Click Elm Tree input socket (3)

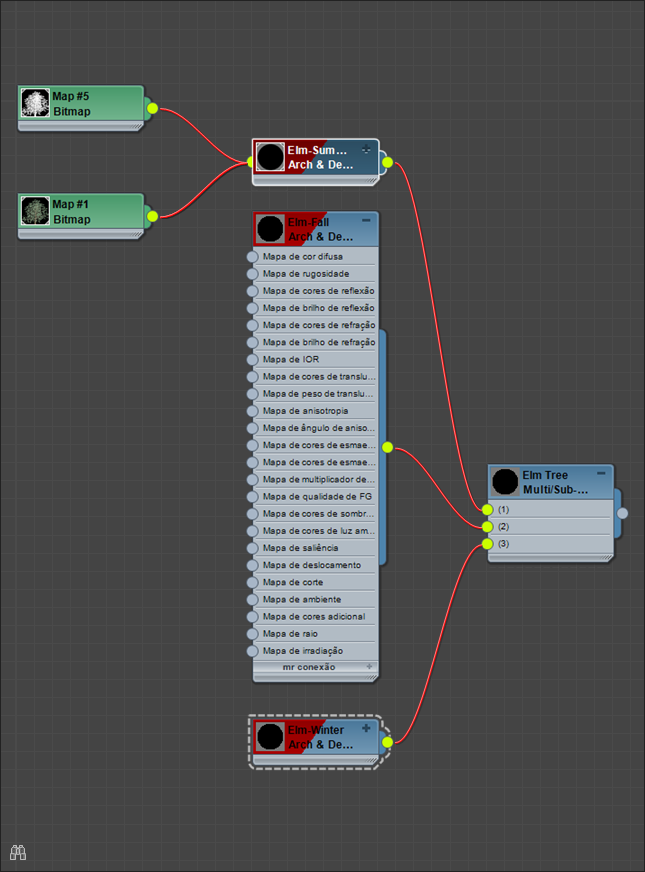[488, 544]
